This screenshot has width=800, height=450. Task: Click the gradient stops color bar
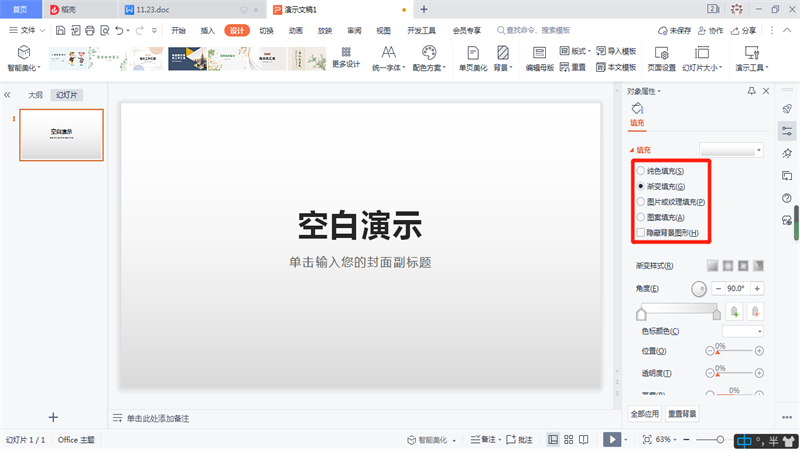click(679, 308)
